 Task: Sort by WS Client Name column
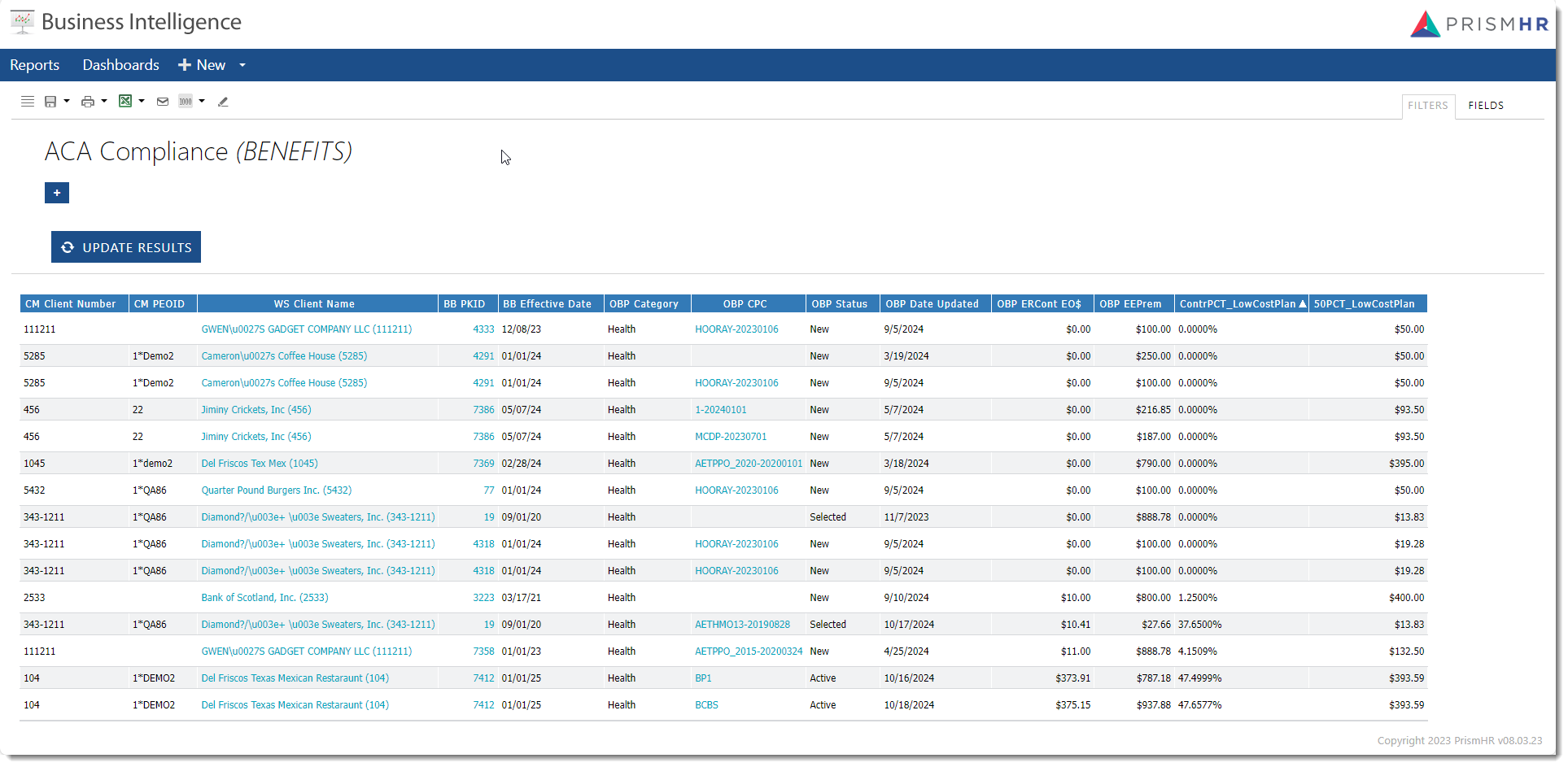pos(317,304)
